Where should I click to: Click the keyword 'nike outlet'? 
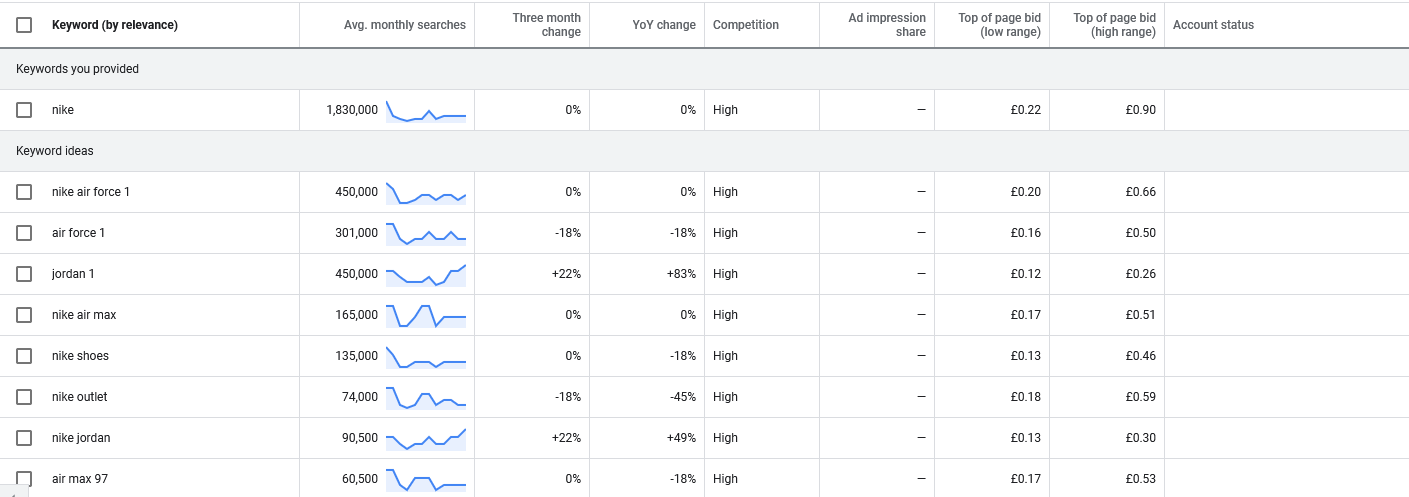[x=79, y=397]
